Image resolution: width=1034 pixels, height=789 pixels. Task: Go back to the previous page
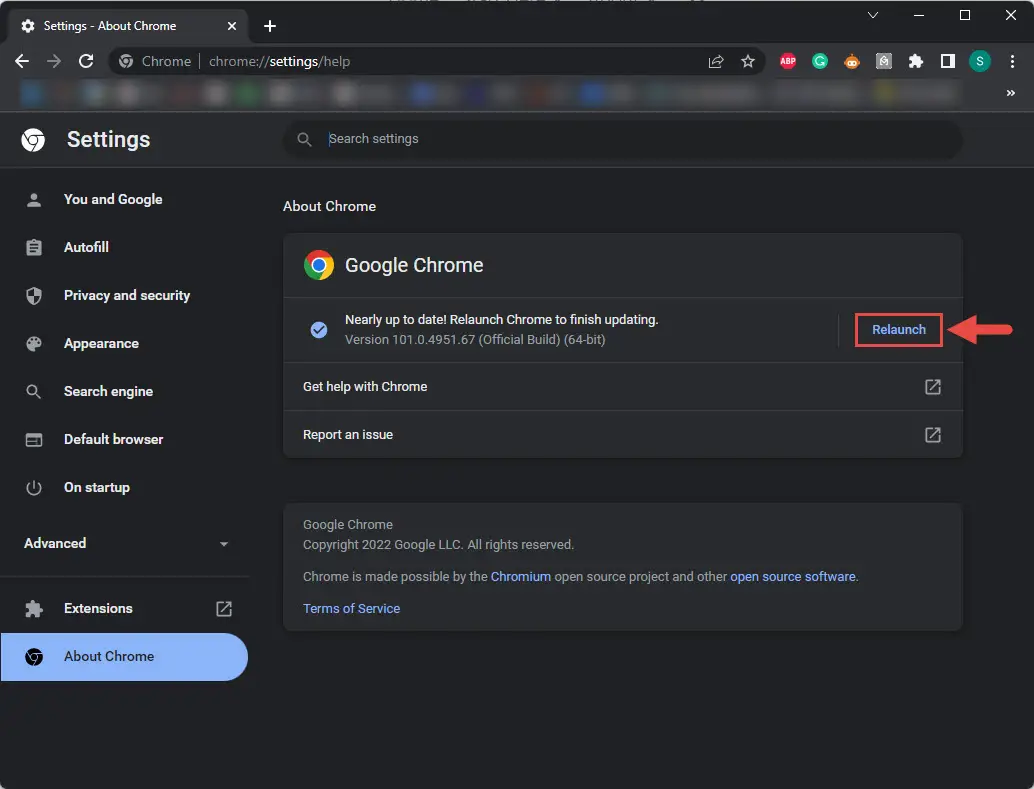click(x=22, y=61)
